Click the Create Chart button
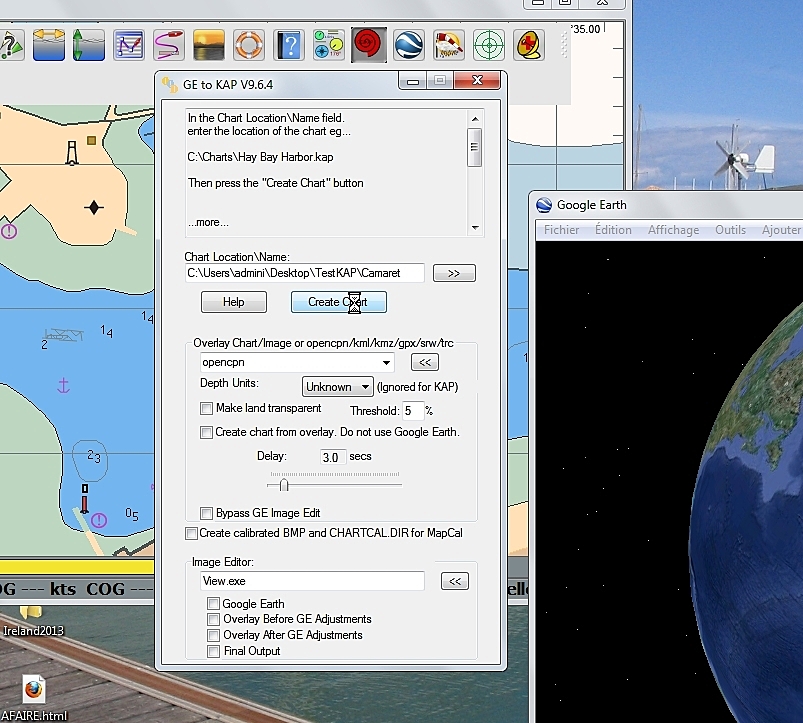Viewport: 803px width, 723px height. [x=339, y=302]
